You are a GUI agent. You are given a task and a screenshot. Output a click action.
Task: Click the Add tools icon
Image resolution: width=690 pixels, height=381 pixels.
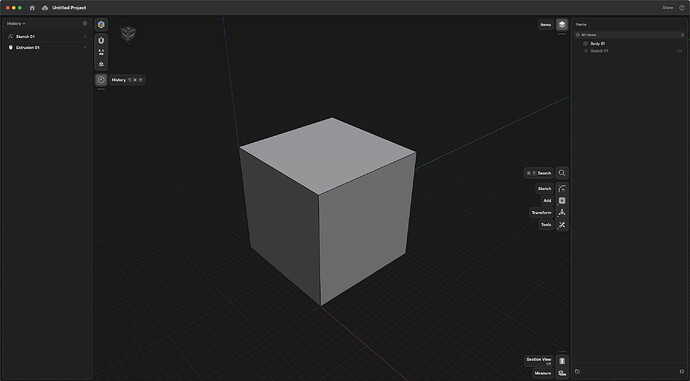pyautogui.click(x=562, y=201)
